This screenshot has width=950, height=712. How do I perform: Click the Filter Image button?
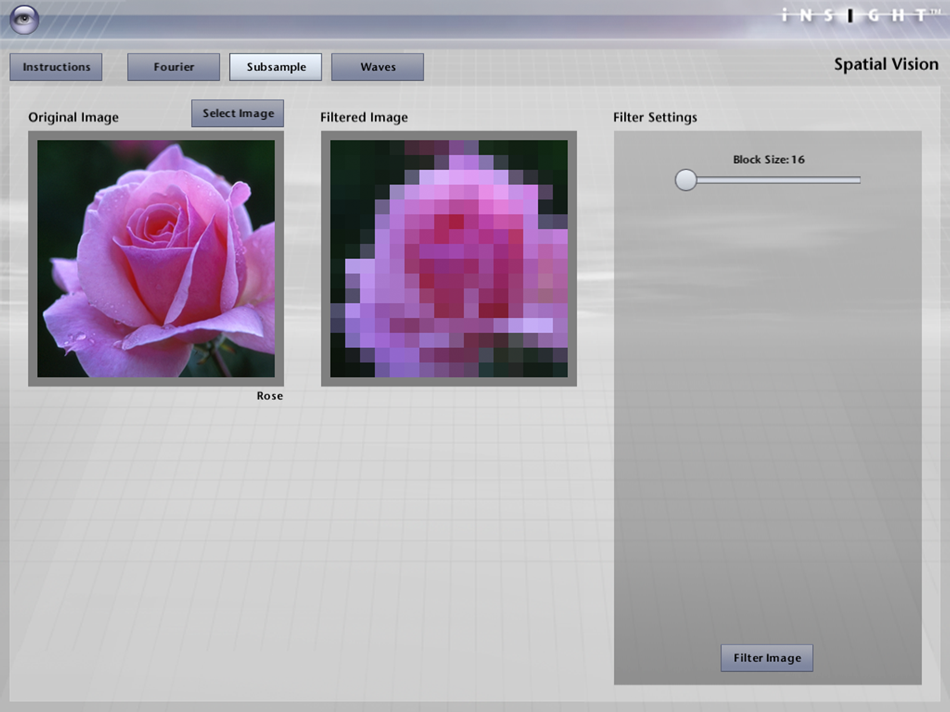[767, 658]
